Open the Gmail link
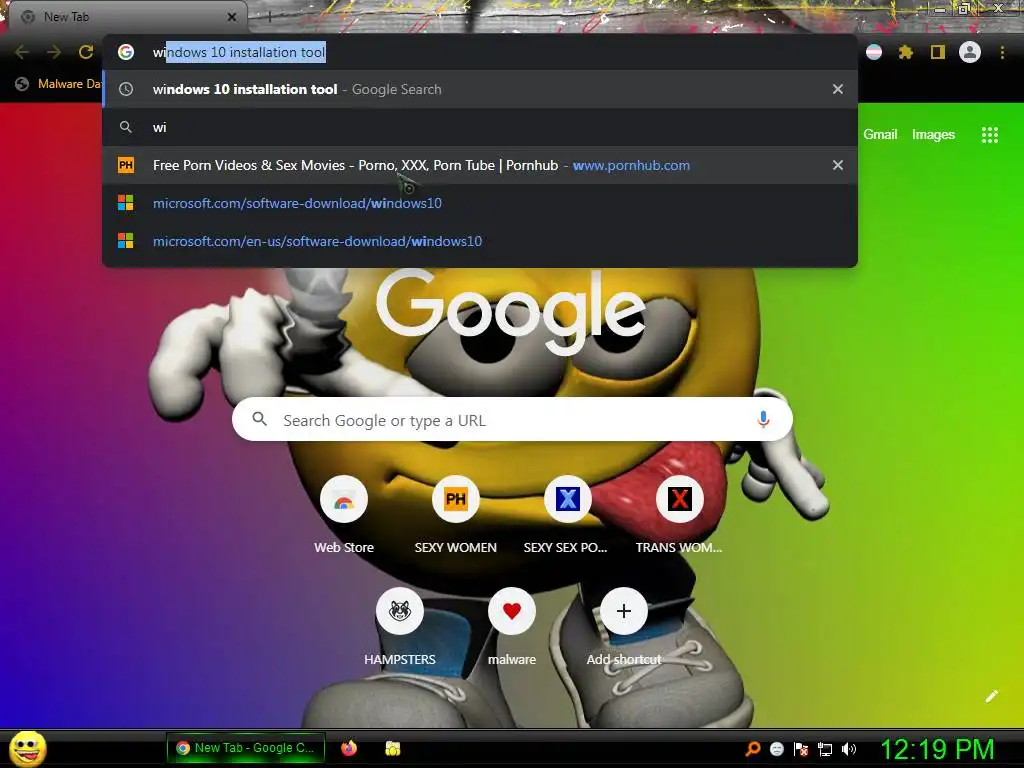The width and height of the screenshot is (1024, 768). [x=880, y=135]
